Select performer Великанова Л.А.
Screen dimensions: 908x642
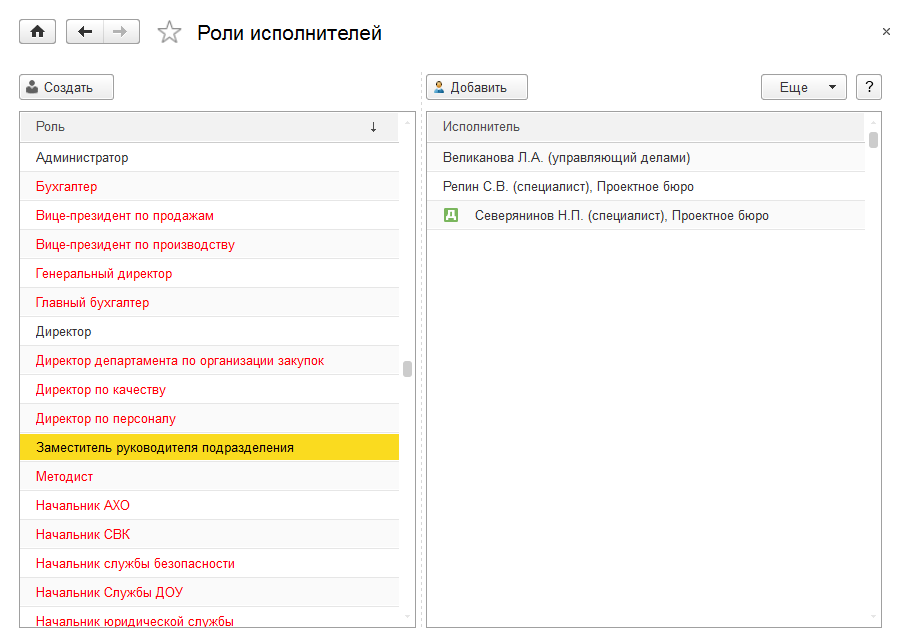click(566, 157)
